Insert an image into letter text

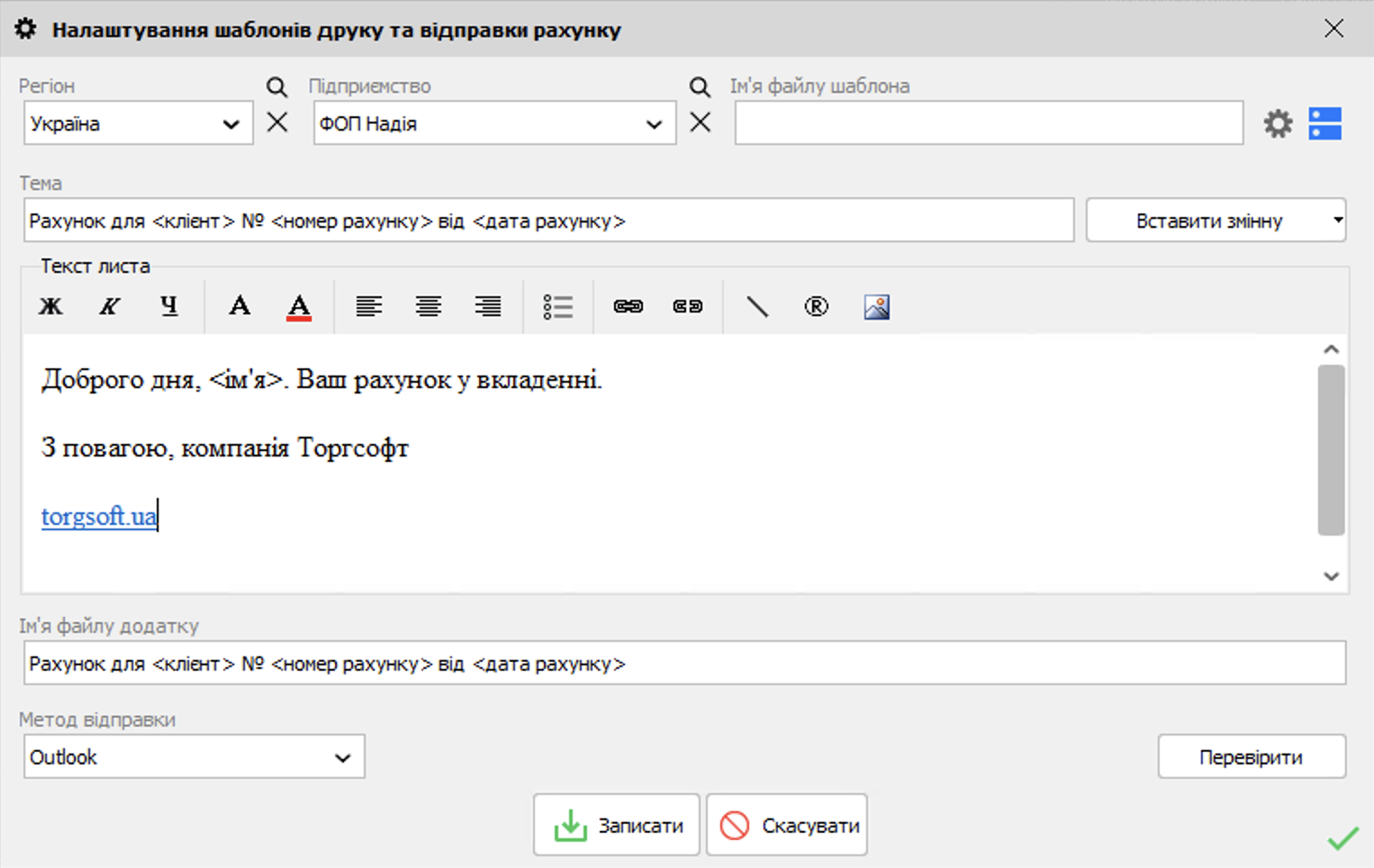[x=877, y=307]
